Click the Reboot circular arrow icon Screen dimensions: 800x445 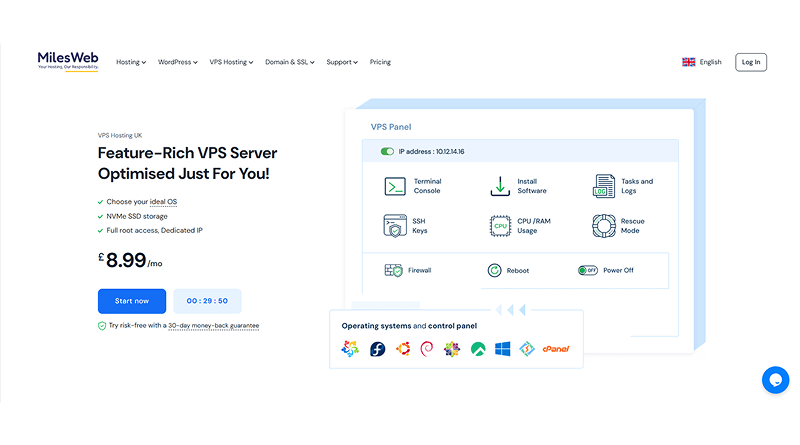pyautogui.click(x=494, y=270)
